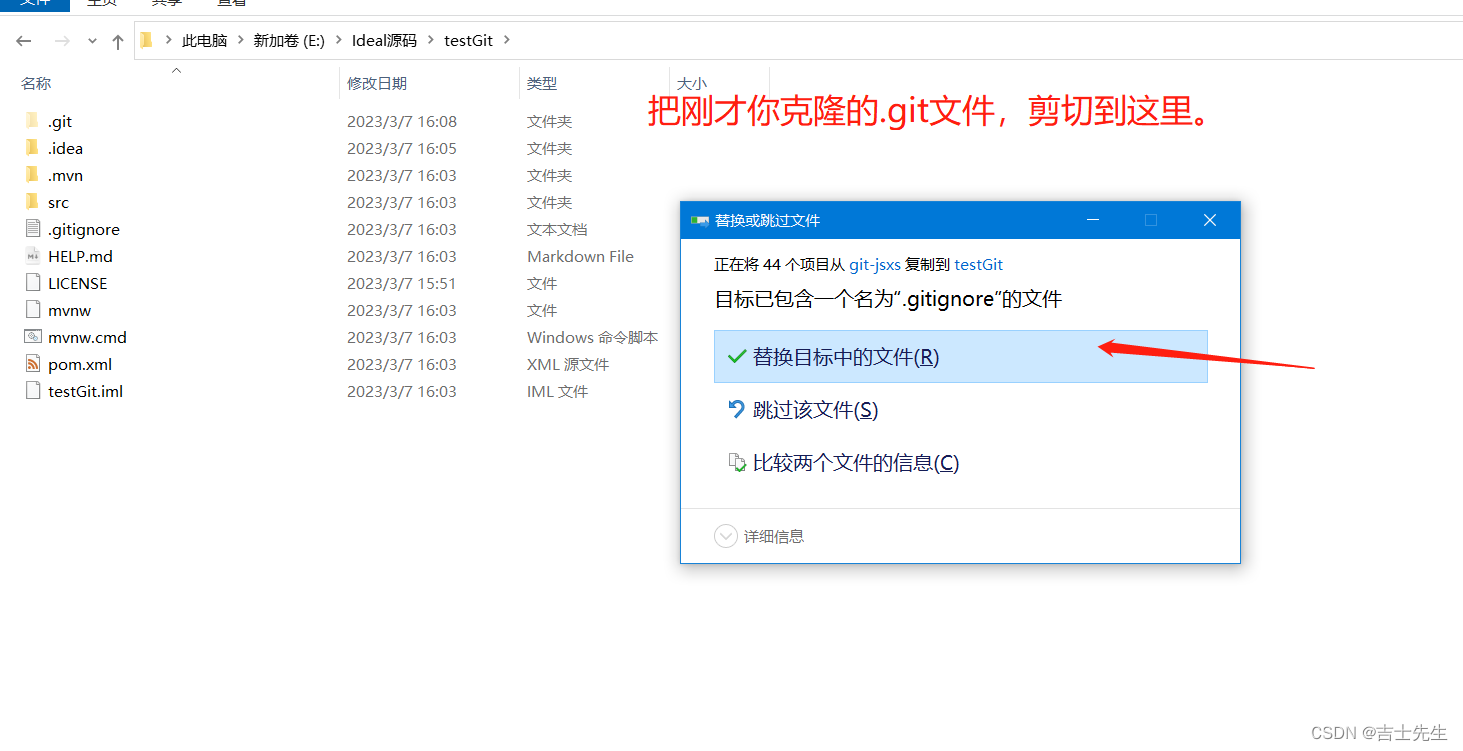1463x751 pixels.
Task: Open the recent locations dropdown arrow
Action: pos(92,41)
